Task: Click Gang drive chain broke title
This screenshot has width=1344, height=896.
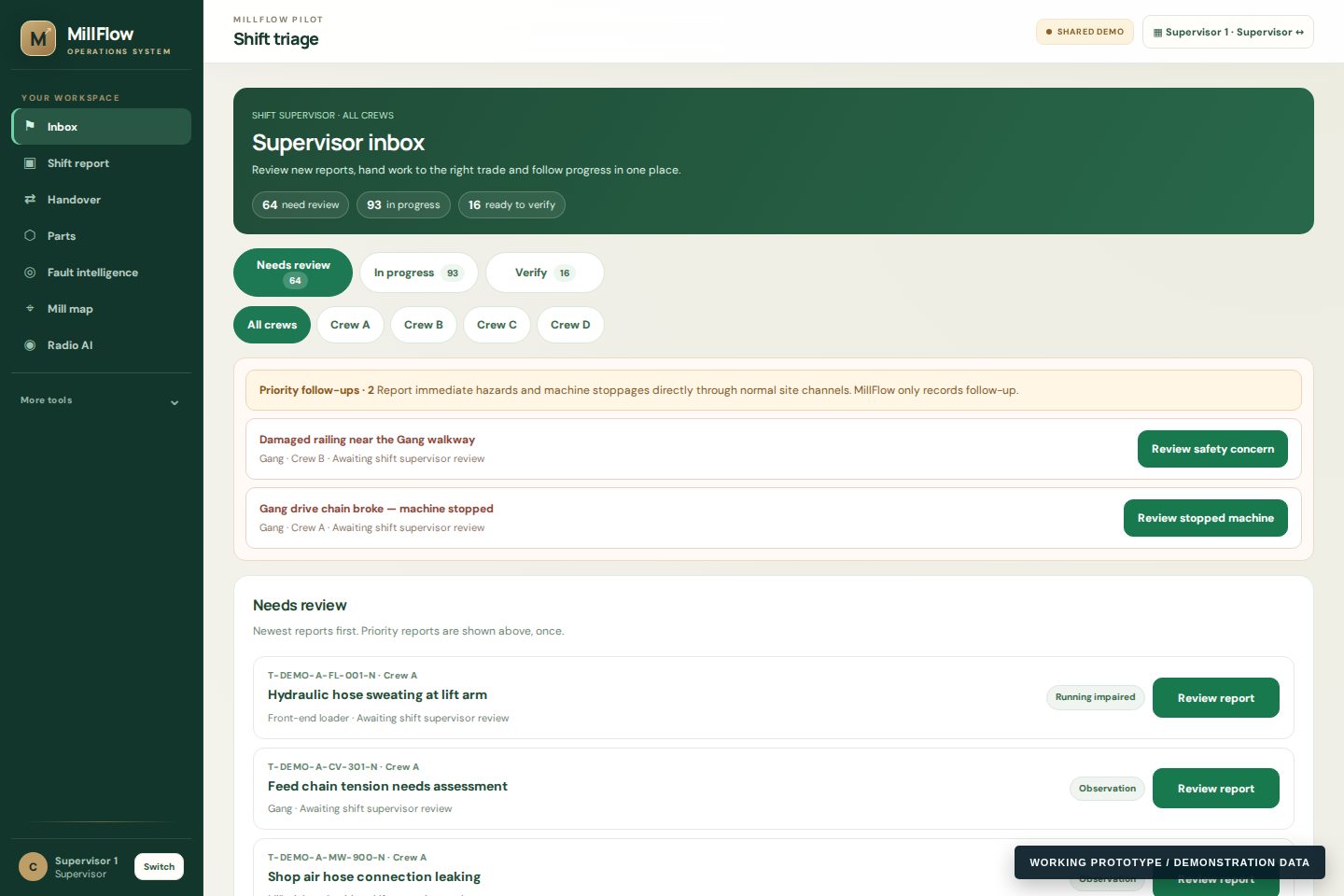Action: pyautogui.click(x=376, y=509)
